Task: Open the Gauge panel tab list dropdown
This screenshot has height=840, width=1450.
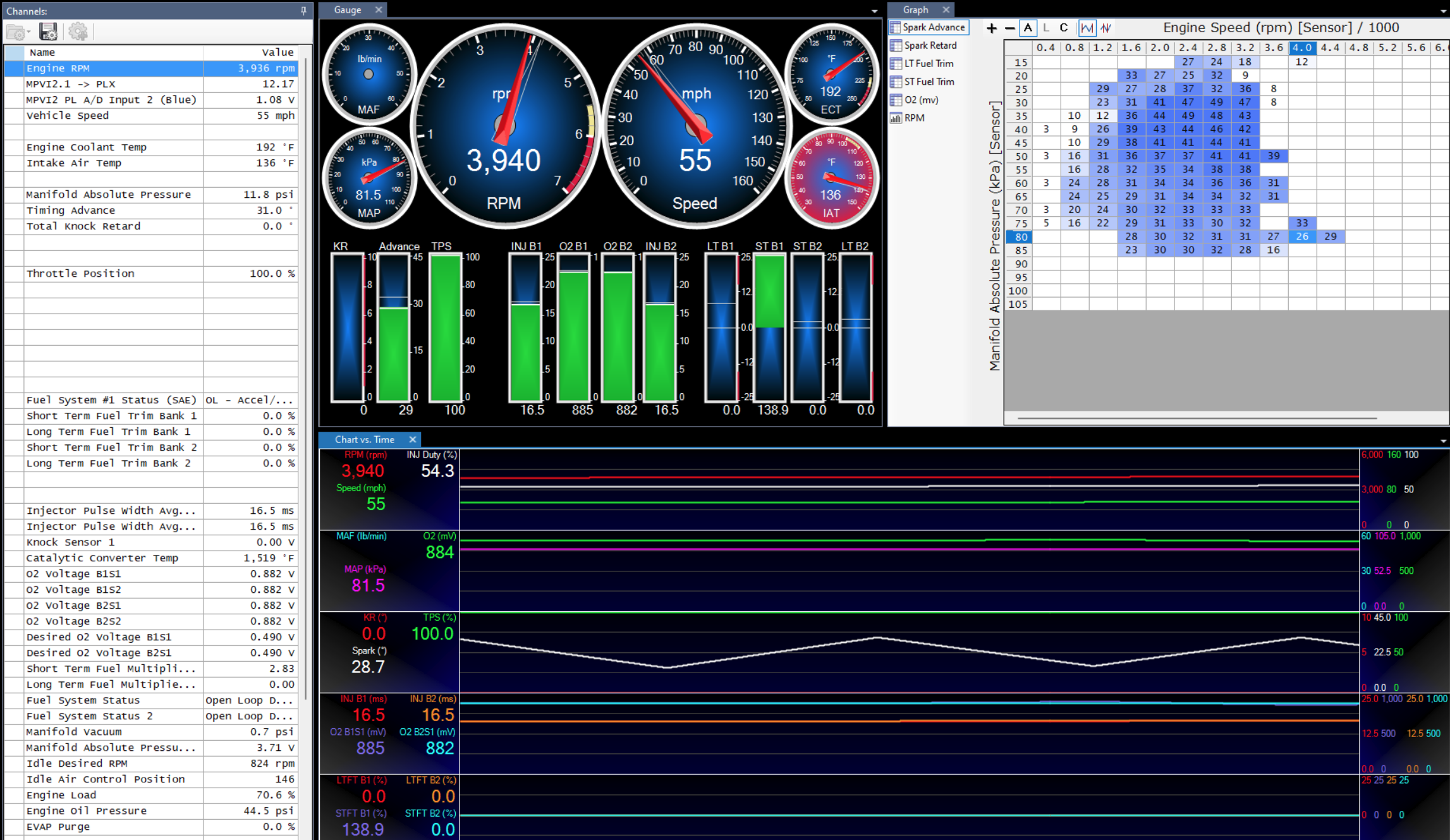Action: pos(874,11)
